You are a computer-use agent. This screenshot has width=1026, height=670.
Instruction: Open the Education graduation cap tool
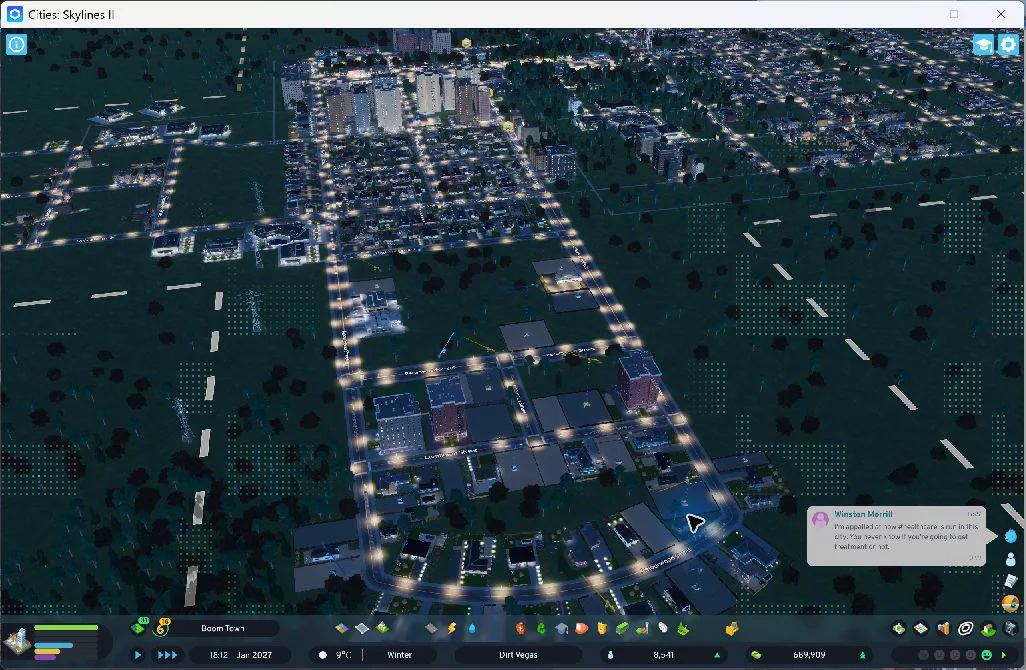(x=561, y=629)
